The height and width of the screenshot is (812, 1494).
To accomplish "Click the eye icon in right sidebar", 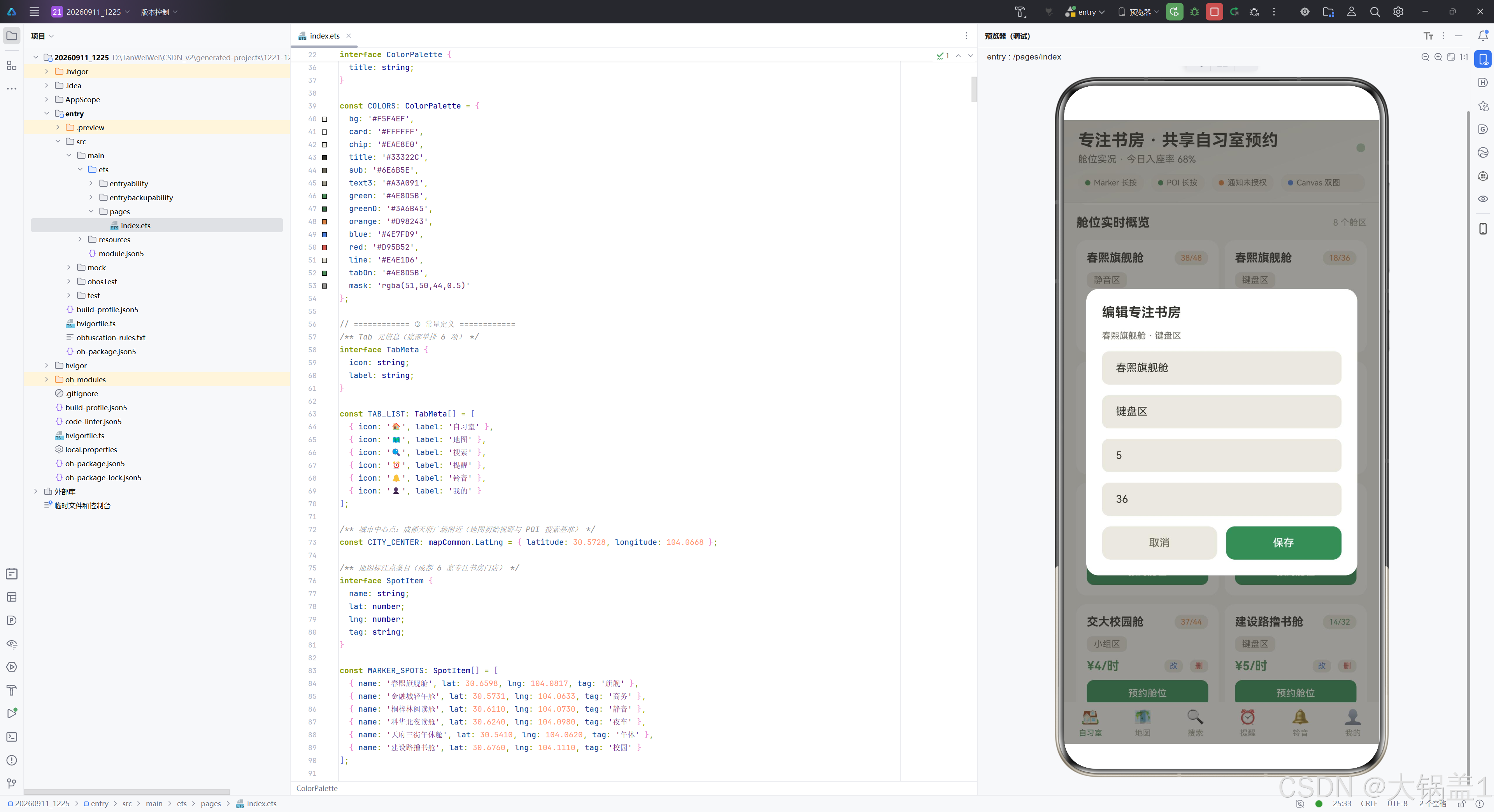I will tap(1483, 199).
